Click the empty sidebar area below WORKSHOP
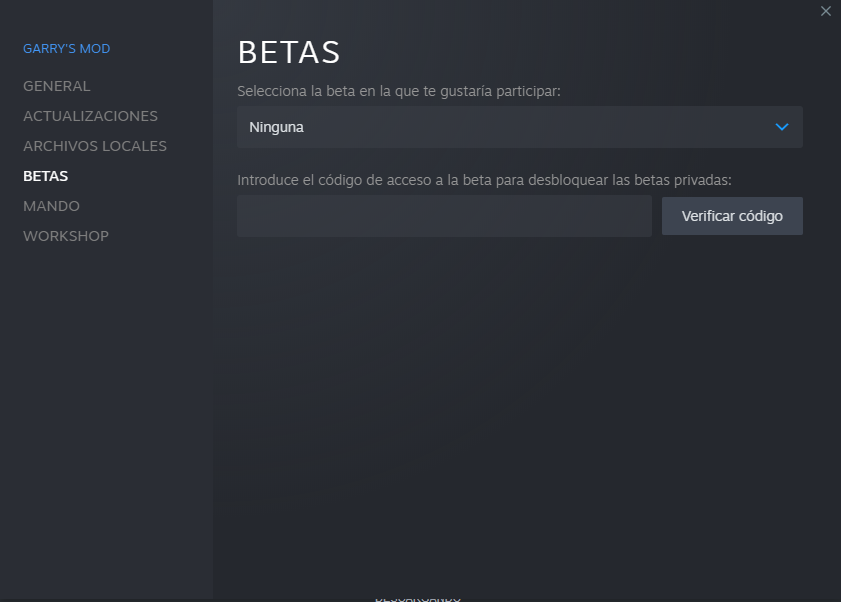 (106, 400)
